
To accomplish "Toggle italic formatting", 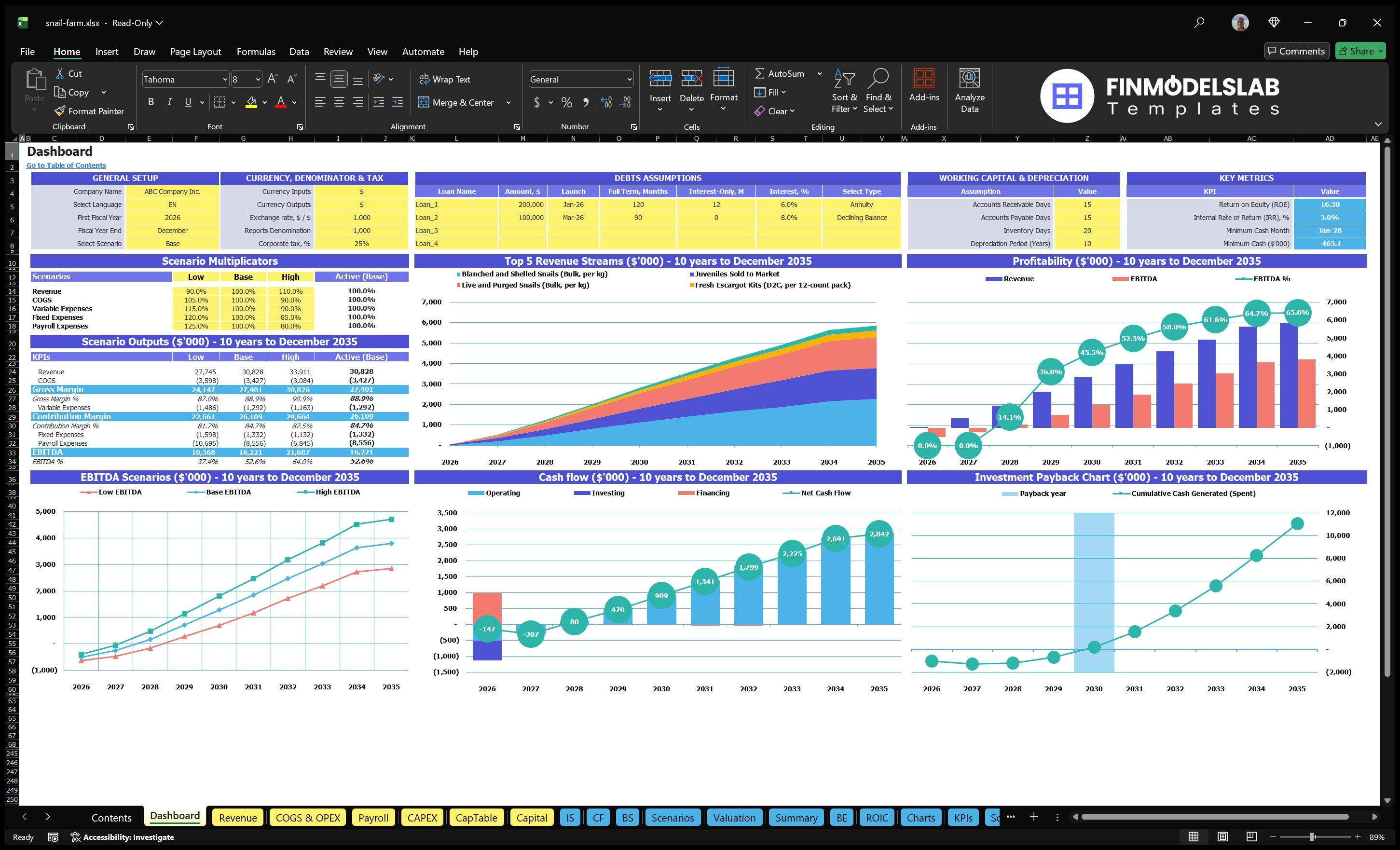I will point(169,102).
